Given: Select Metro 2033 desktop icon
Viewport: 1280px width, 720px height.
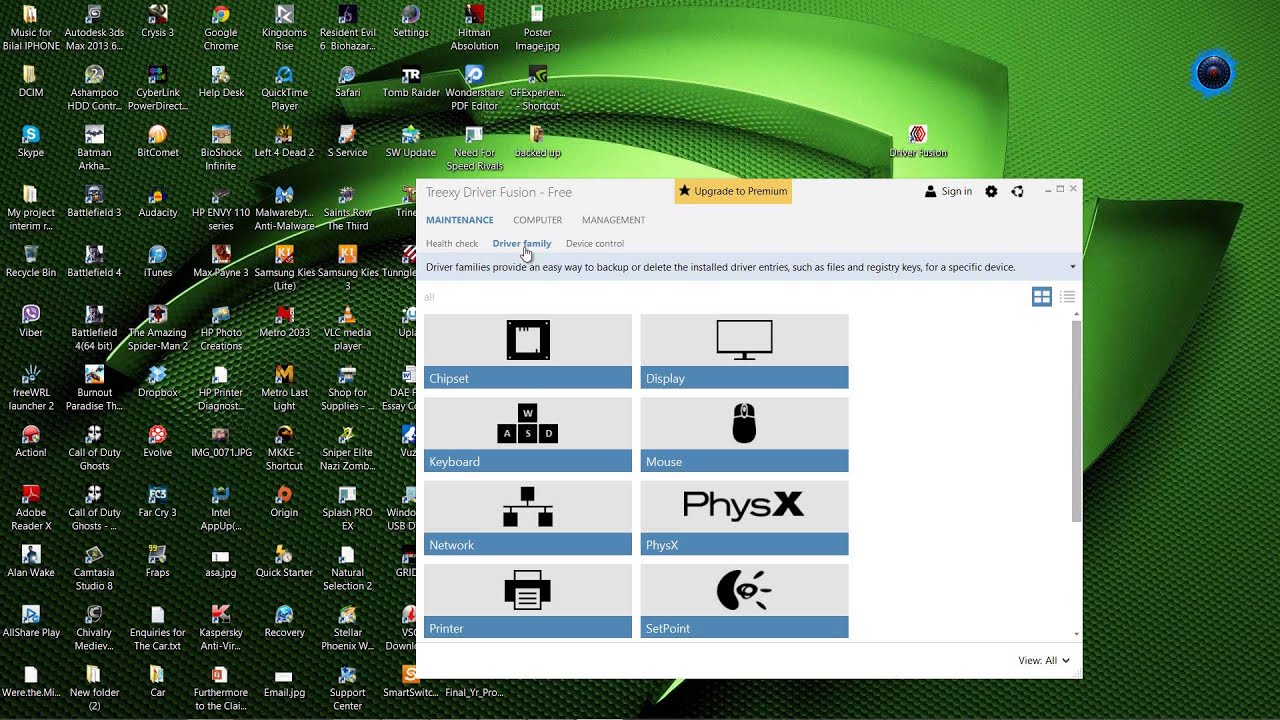Looking at the screenshot, I should (284, 322).
